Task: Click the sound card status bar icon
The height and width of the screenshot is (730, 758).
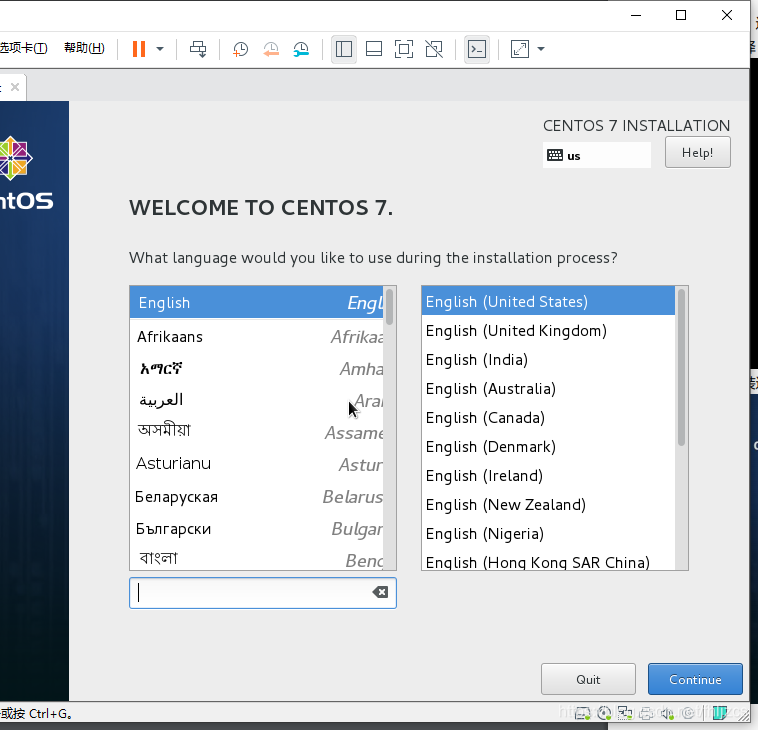Action: click(x=667, y=713)
